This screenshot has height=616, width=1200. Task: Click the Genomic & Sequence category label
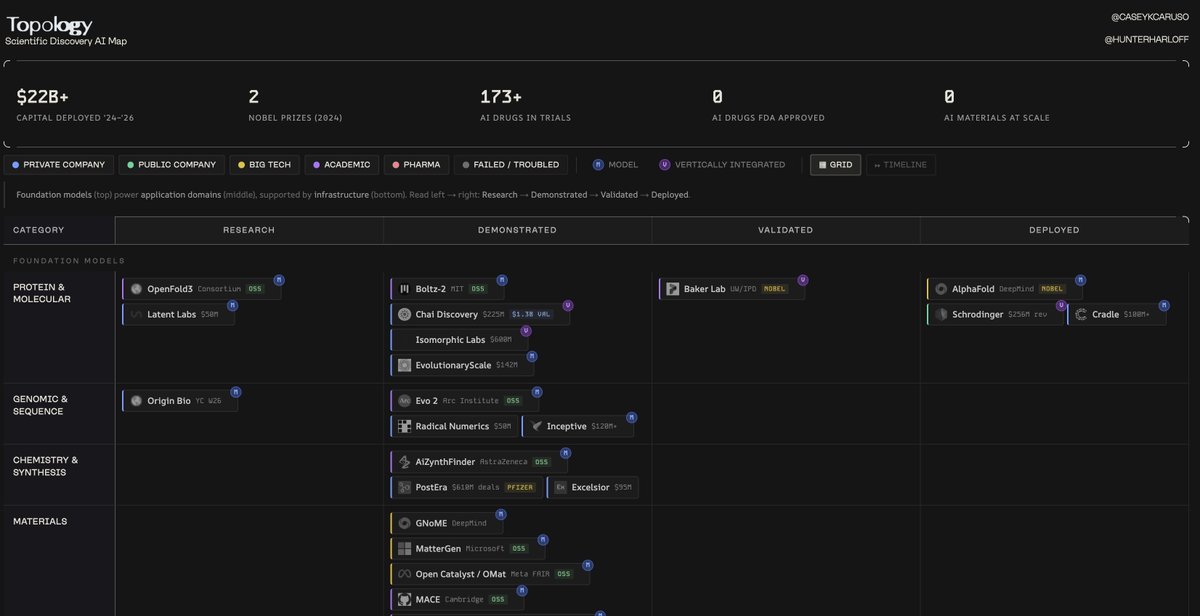[40, 405]
